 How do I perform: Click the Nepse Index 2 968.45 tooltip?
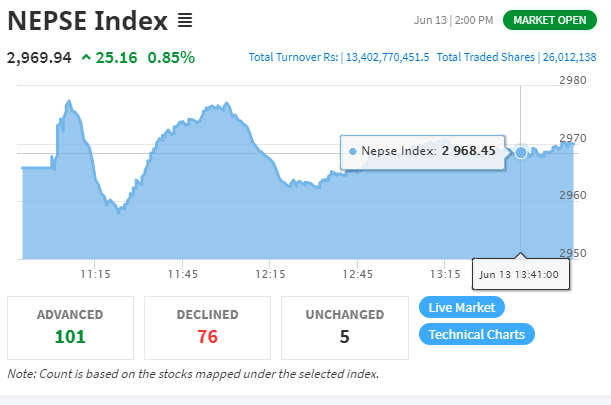[423, 152]
